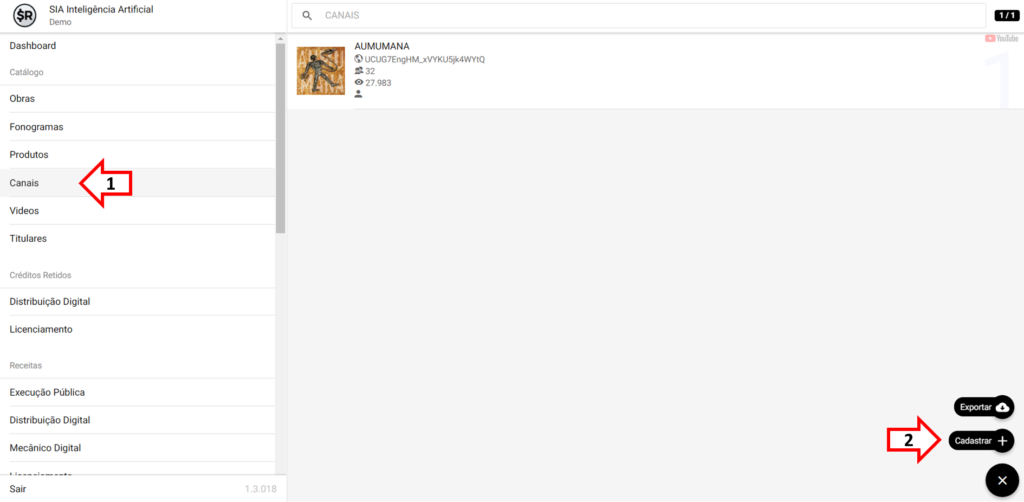Screen dimensions: 1024x502
Task: Click the SR logo icon
Action: click(26, 16)
